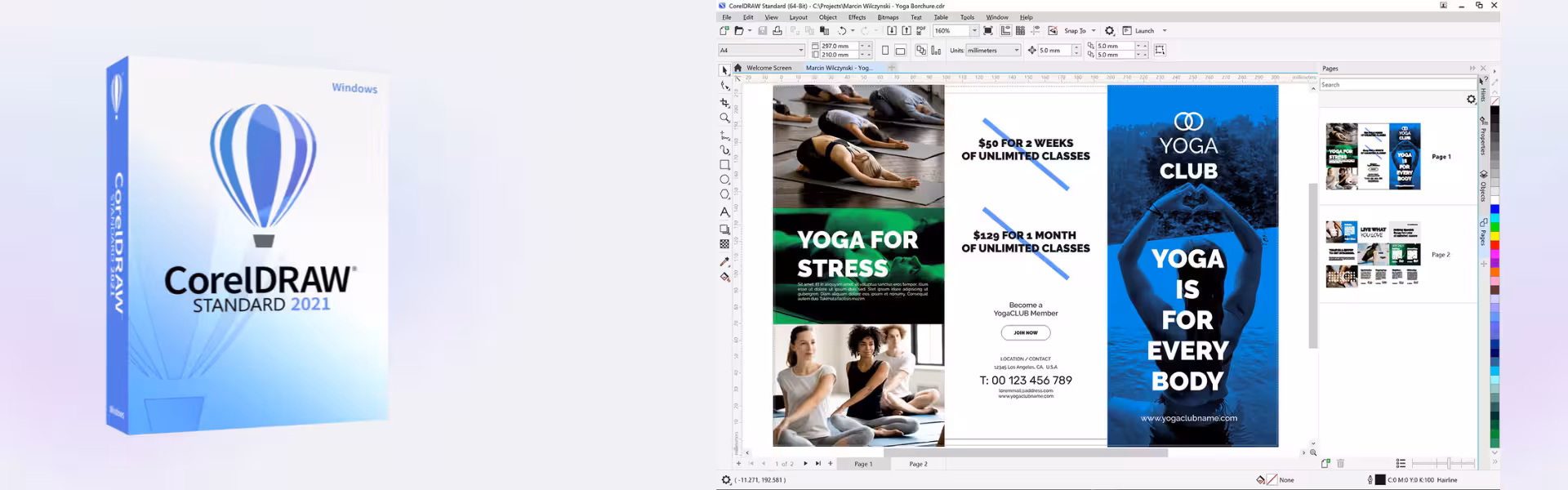Toggle Show grid button
Screen dimensions: 1568x490
pos(1020,31)
